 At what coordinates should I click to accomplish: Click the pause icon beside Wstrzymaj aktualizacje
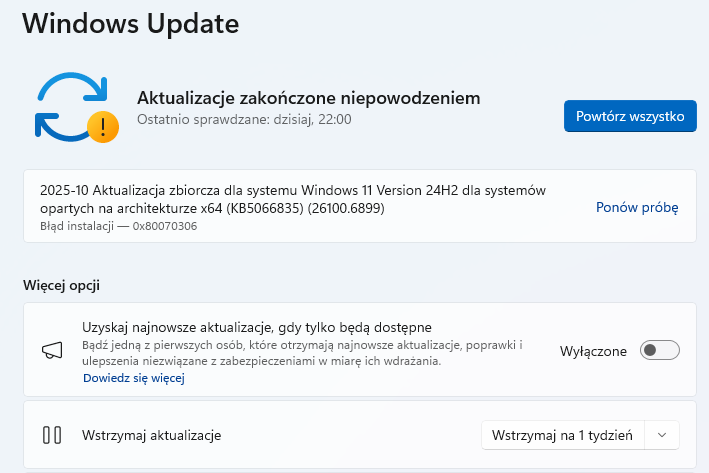pyautogui.click(x=52, y=435)
